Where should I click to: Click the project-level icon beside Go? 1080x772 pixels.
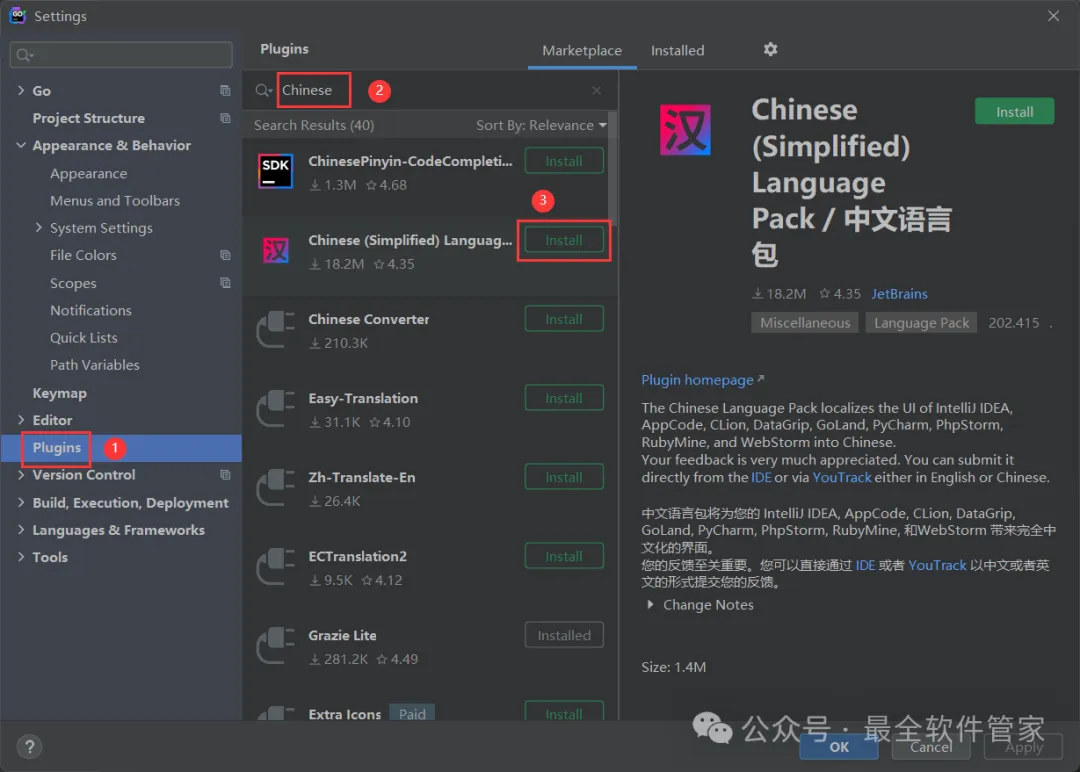(x=225, y=90)
